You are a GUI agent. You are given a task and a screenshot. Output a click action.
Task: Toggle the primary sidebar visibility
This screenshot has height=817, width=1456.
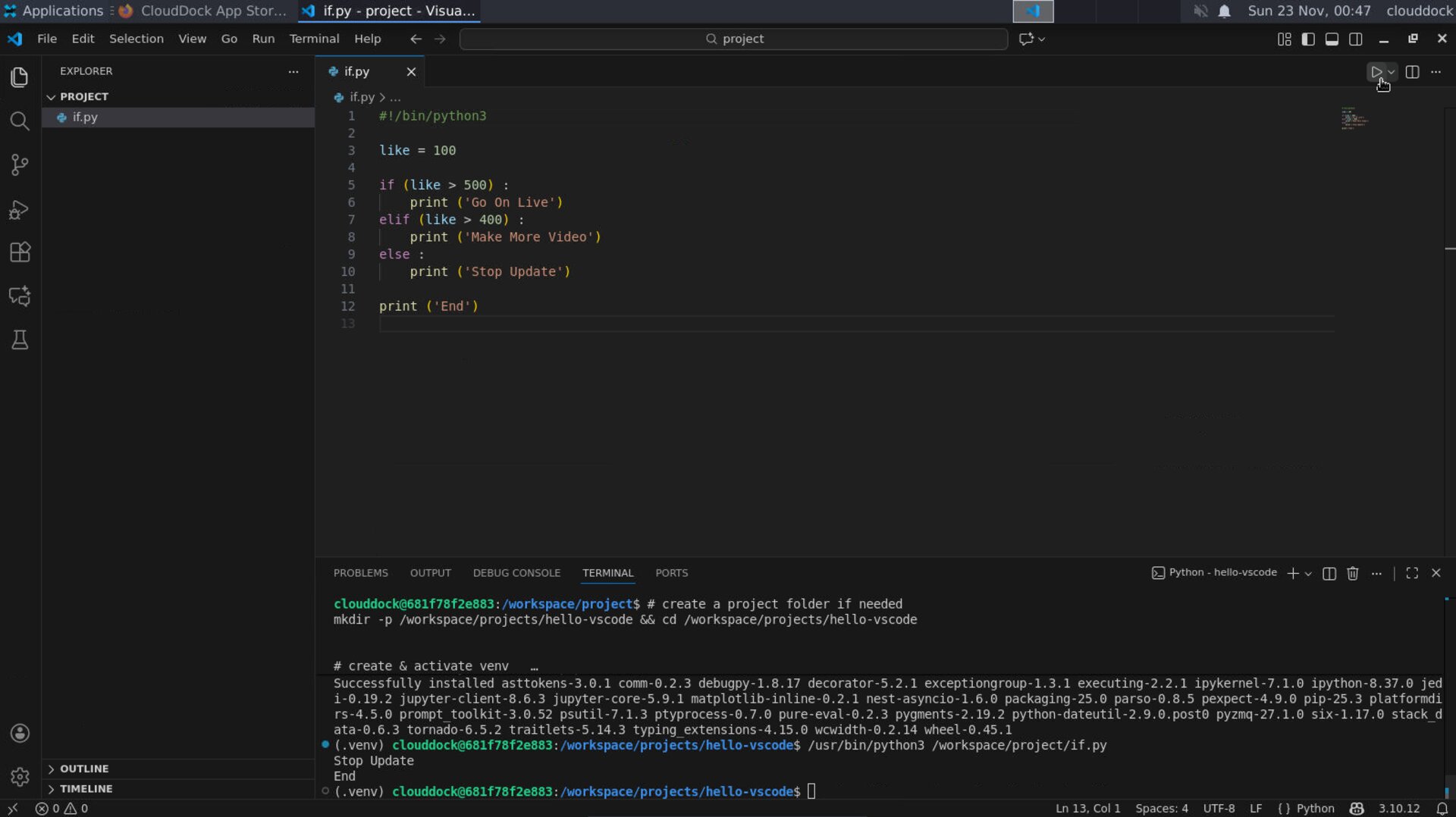pos(1308,39)
